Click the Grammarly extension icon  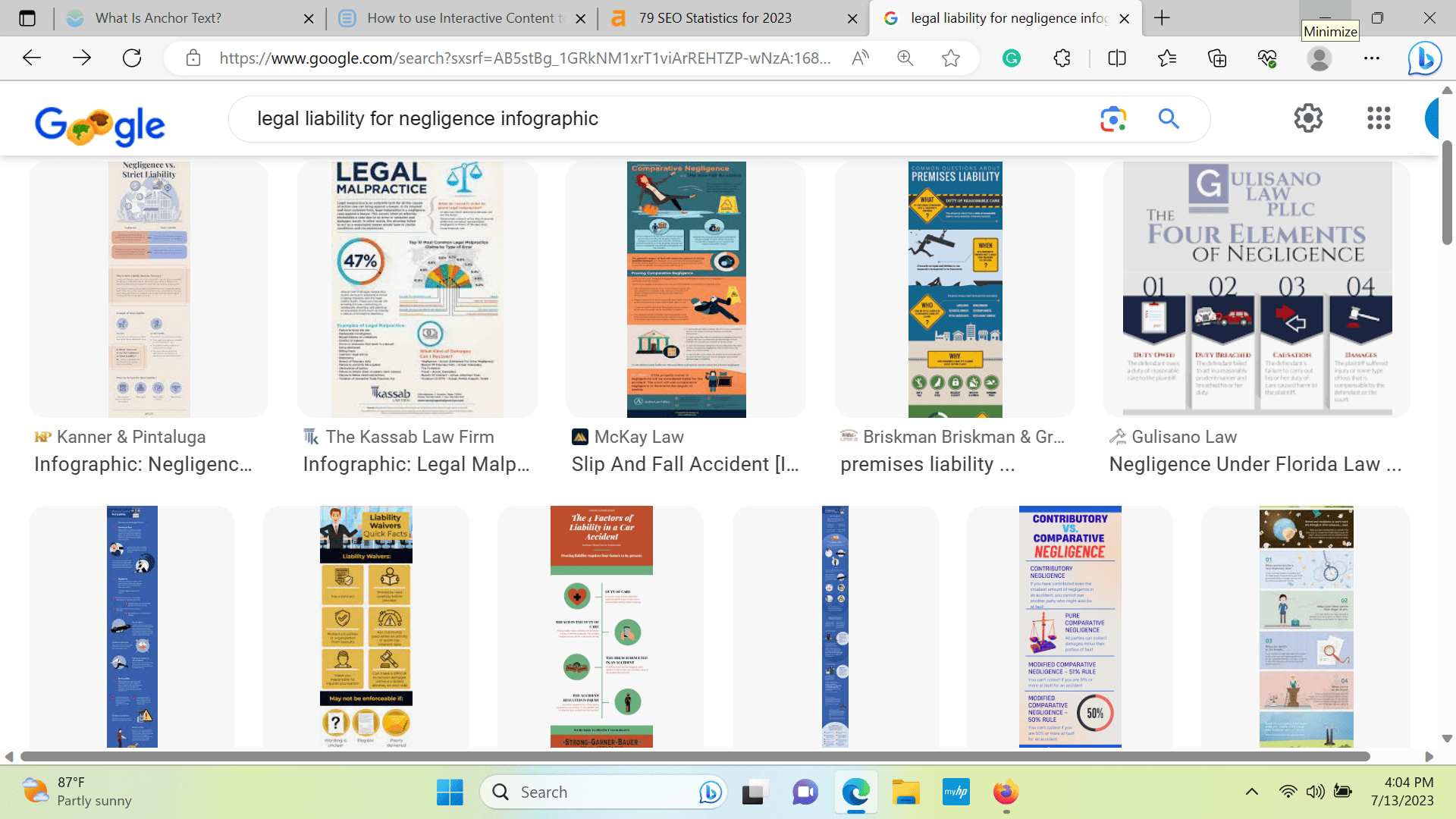click(1012, 58)
